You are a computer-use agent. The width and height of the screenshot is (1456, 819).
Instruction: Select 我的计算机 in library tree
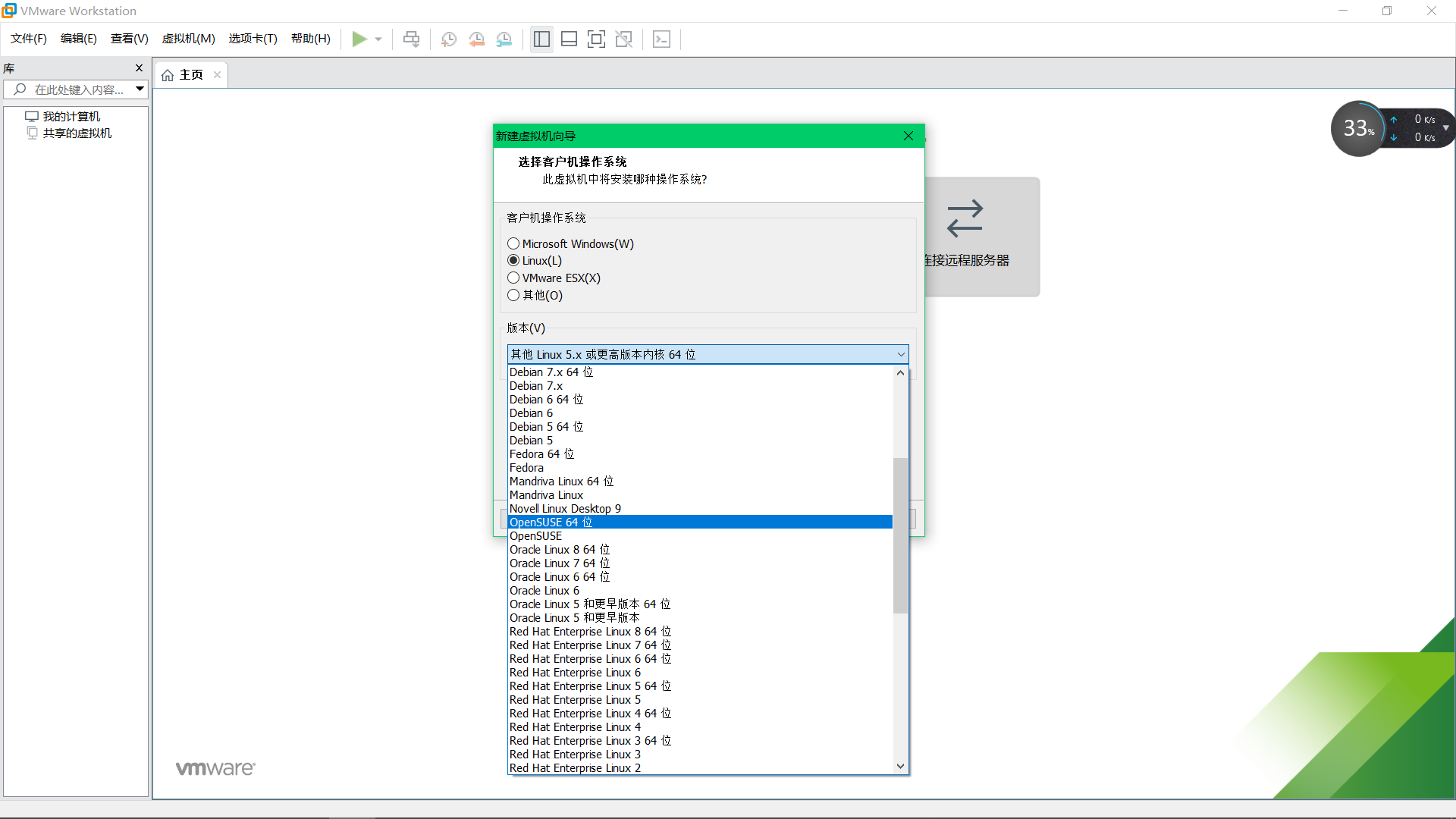[x=71, y=116]
